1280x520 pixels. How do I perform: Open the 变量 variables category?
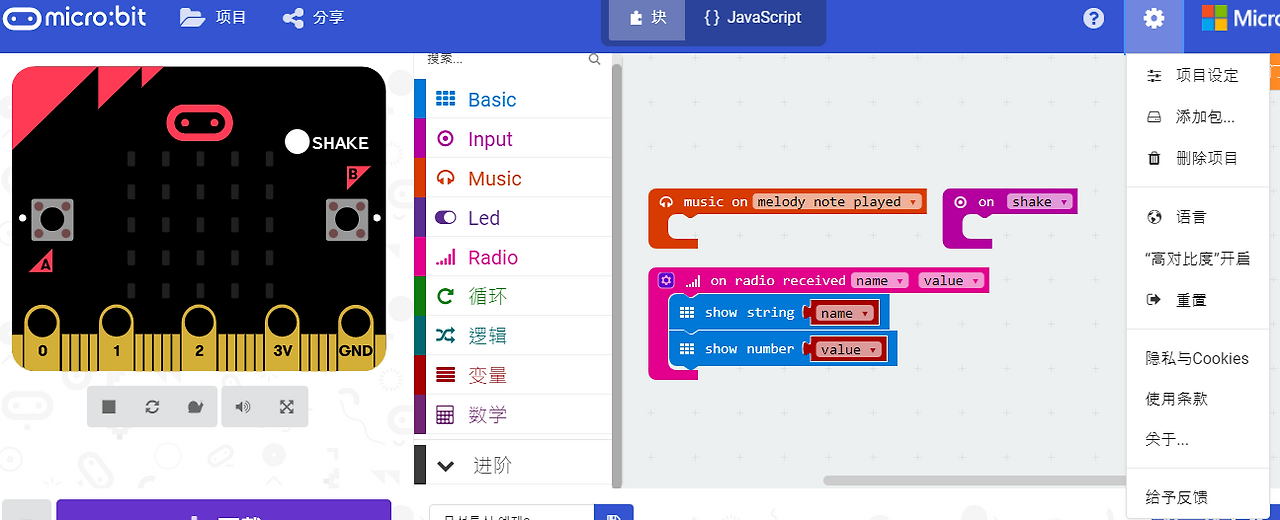(512, 376)
